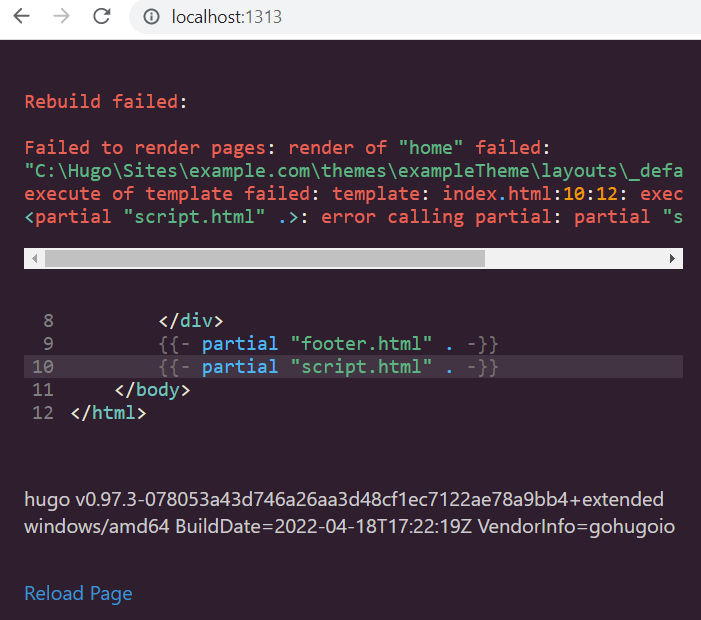The width and height of the screenshot is (701, 620).
Task: Click the localhost:1313 address bar
Action: [416, 17]
